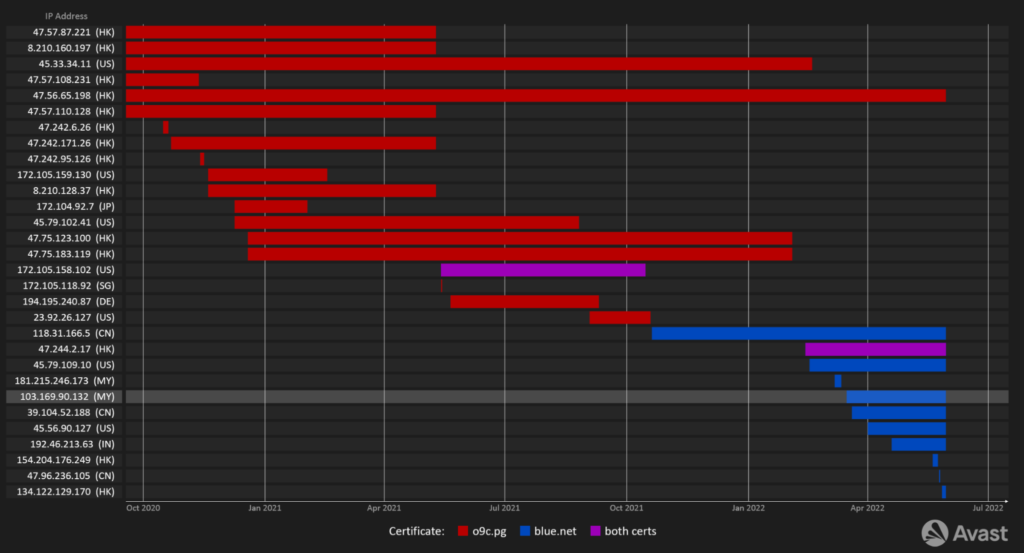1024x553 pixels.
Task: Click the Jan 2021 axis label
Action: click(x=265, y=508)
